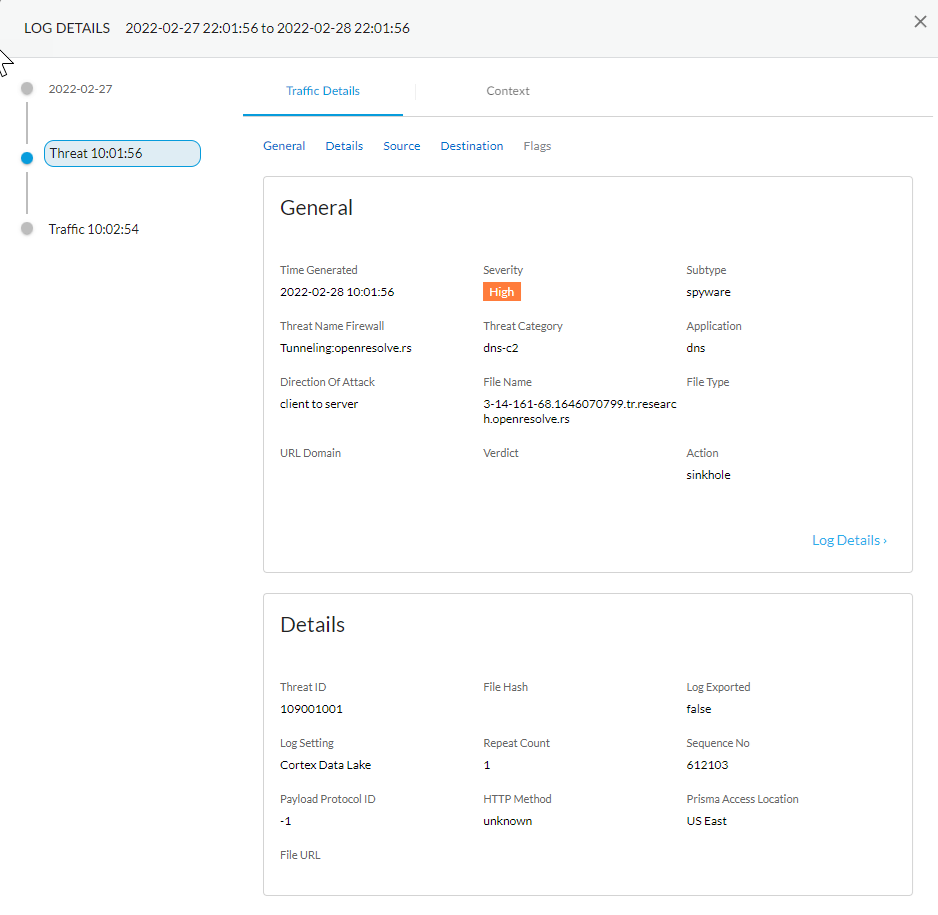Switch to the Traffic Details tab
Image resolution: width=938 pixels, height=915 pixels.
[x=322, y=91]
